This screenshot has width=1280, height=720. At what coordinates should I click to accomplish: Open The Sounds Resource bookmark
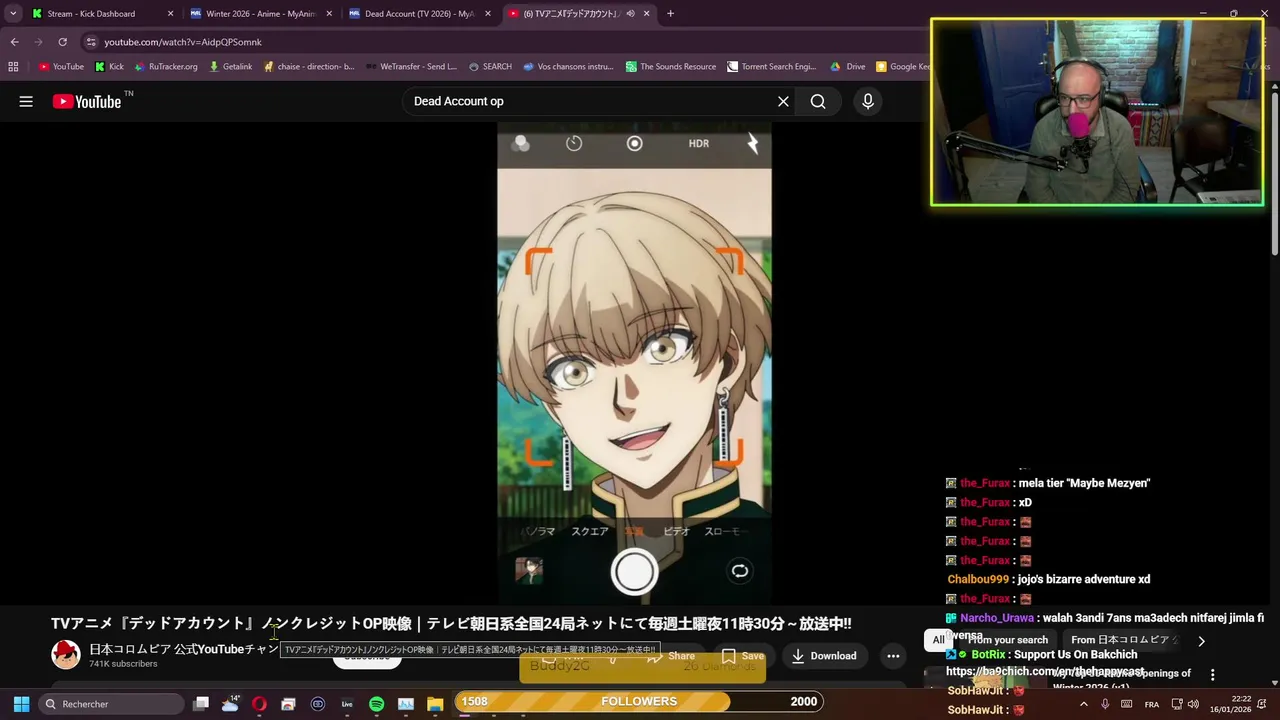pyautogui.click(x=671, y=67)
